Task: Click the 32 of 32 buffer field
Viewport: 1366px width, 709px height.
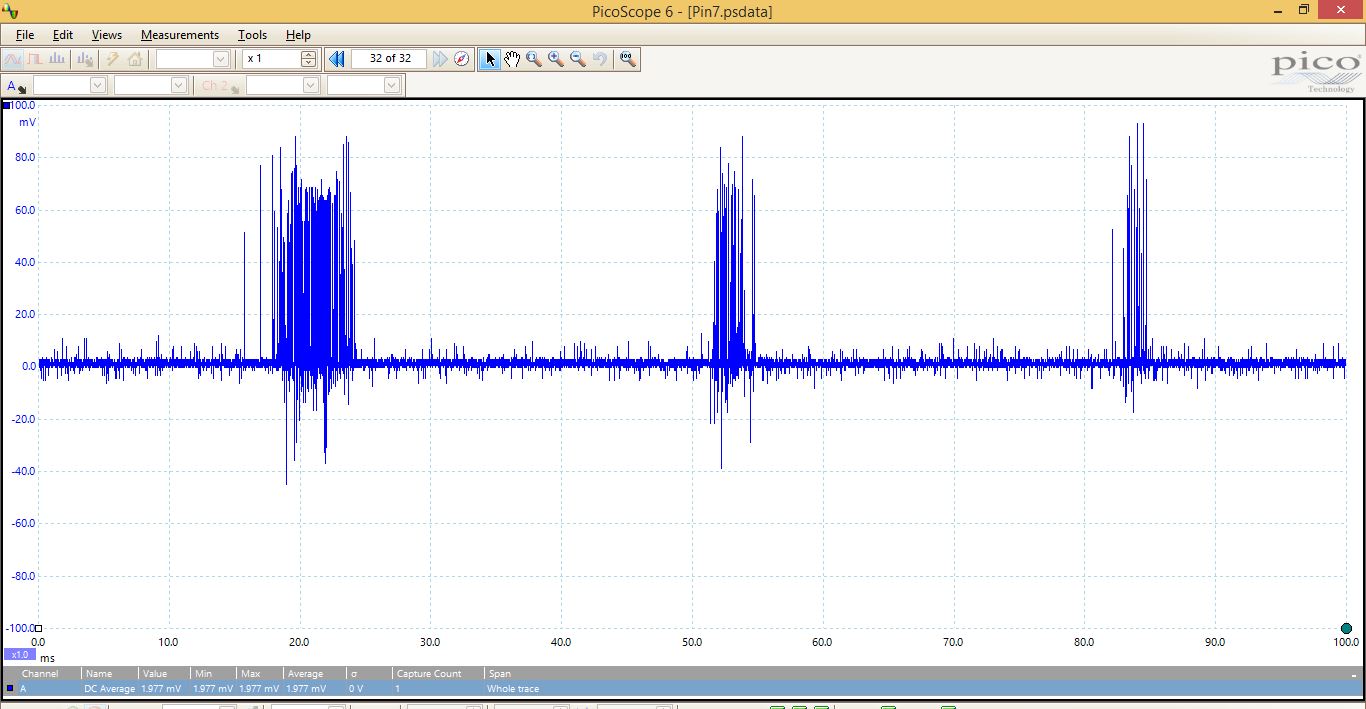Action: pos(389,59)
